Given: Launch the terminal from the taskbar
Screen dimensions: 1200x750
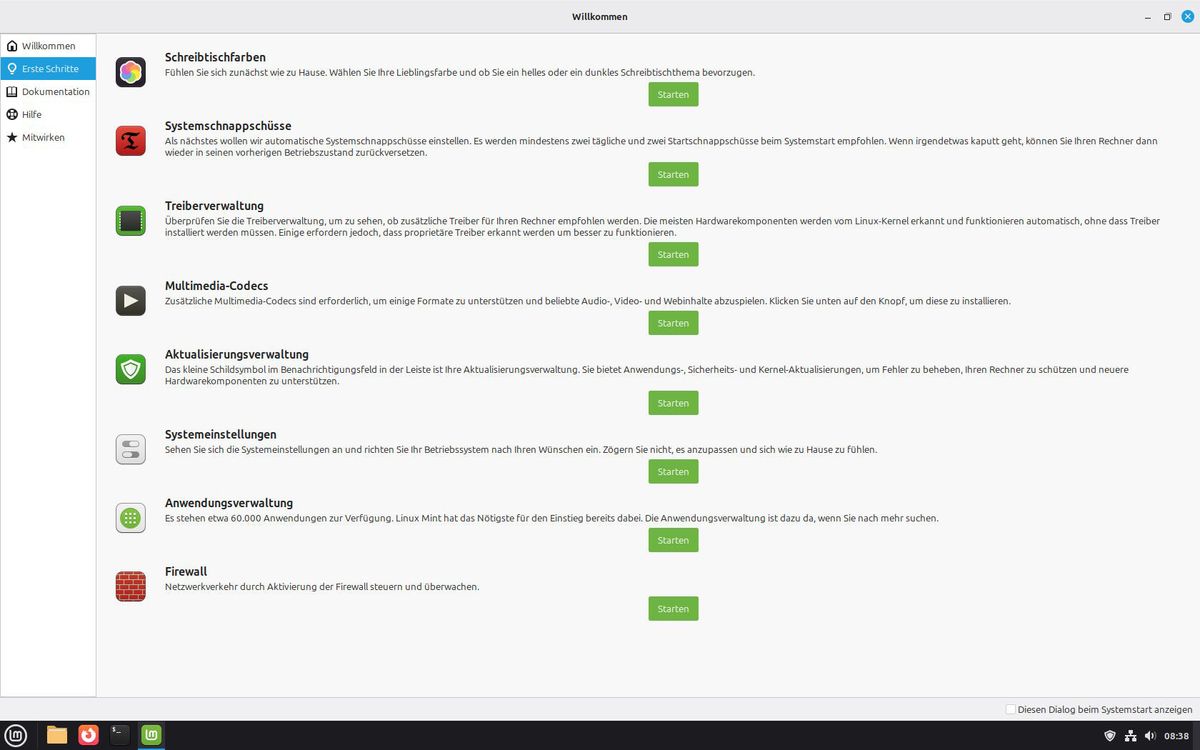Looking at the screenshot, I should click(120, 735).
